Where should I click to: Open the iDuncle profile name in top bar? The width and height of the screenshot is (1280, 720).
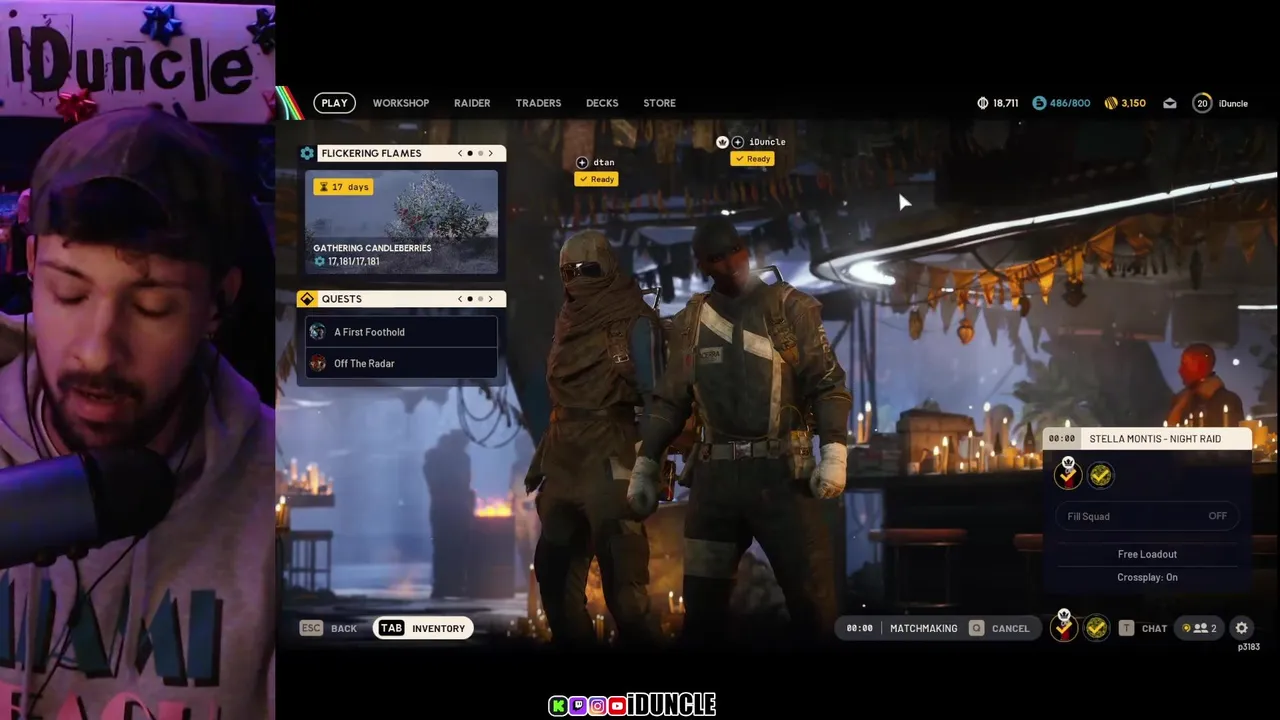pyautogui.click(x=1233, y=103)
